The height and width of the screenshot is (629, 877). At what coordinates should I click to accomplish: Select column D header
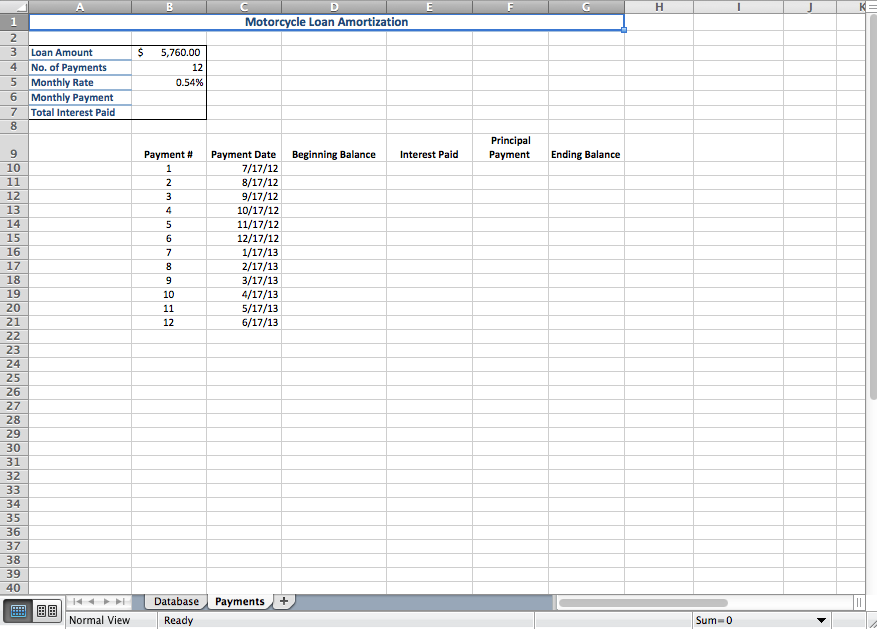(x=334, y=7)
